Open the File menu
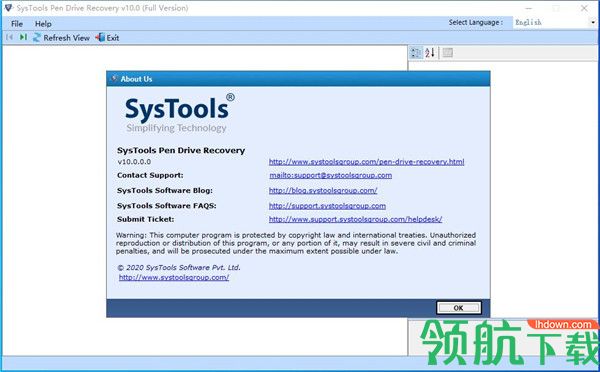600x372 pixels. click(x=17, y=24)
